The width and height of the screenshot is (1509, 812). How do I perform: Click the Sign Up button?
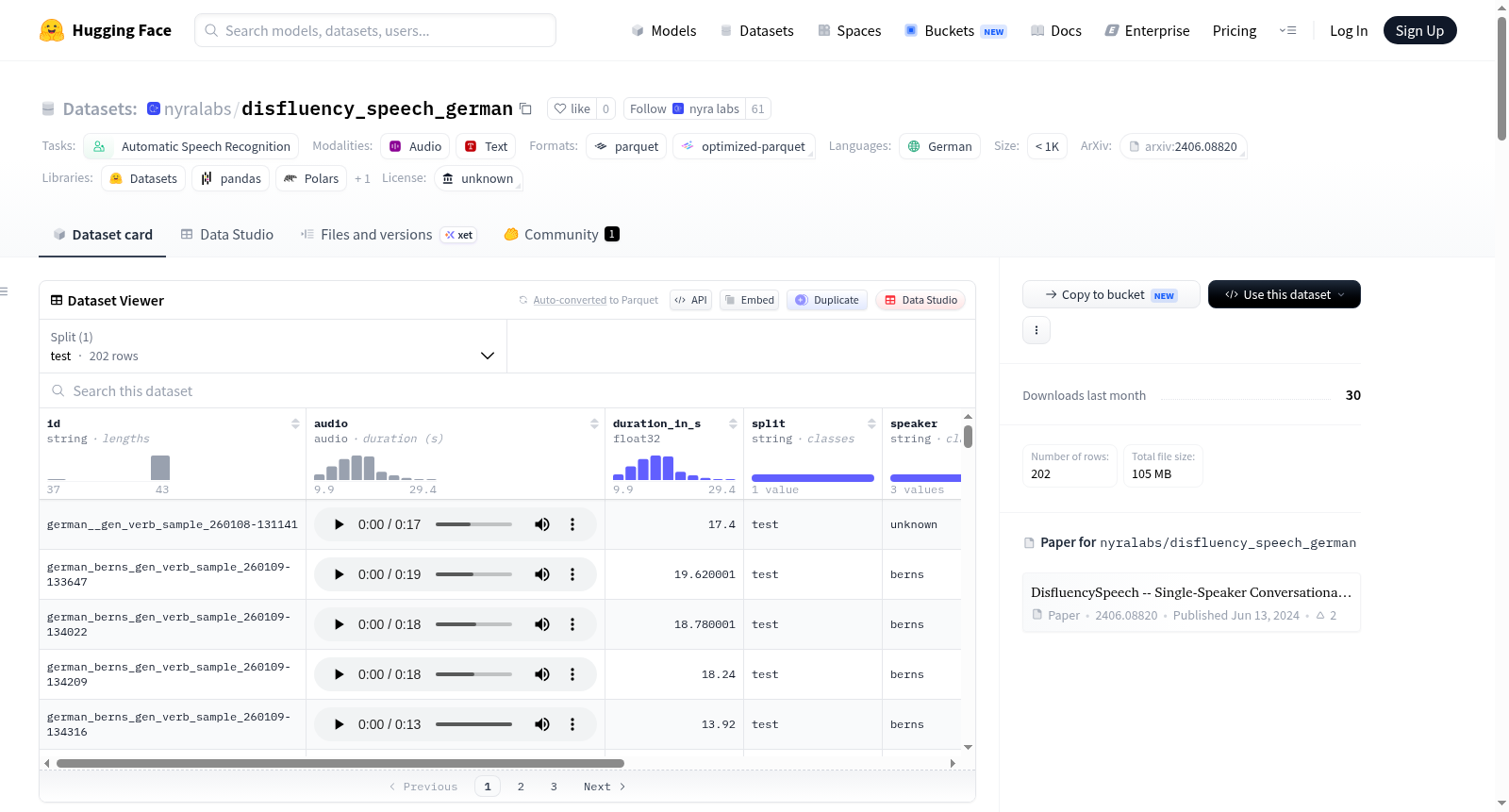[x=1419, y=30]
